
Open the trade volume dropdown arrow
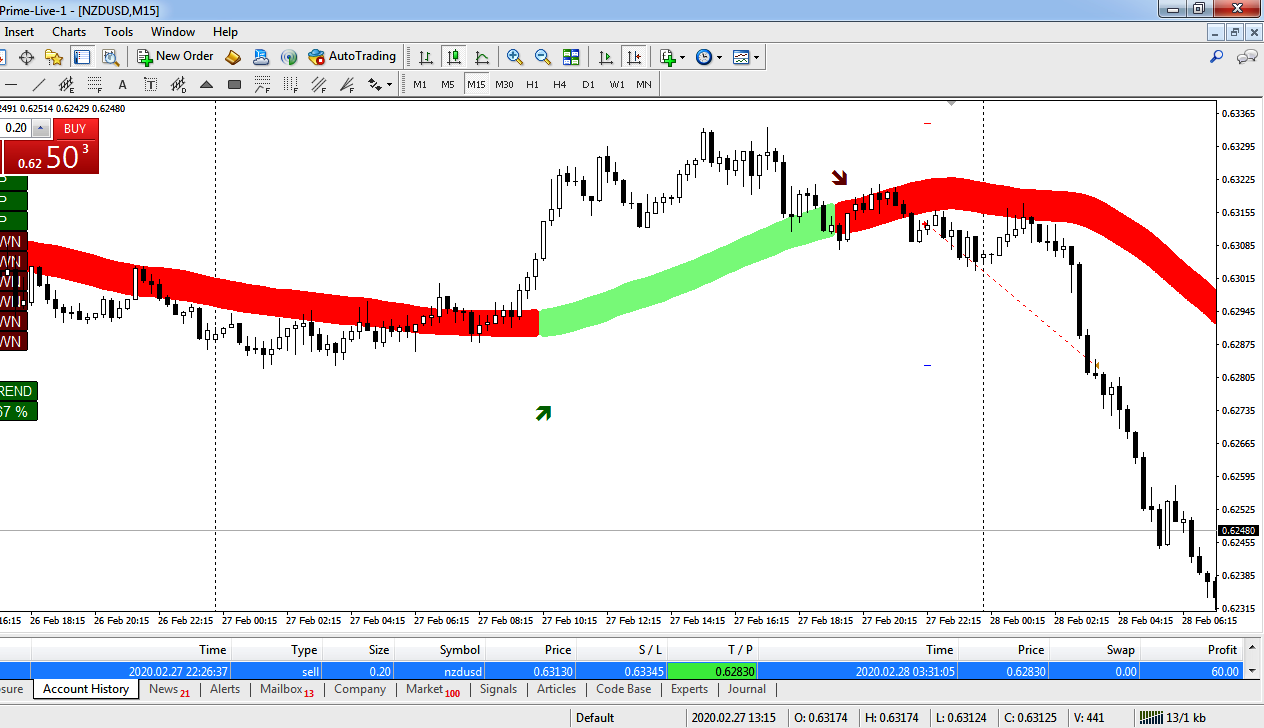41,128
